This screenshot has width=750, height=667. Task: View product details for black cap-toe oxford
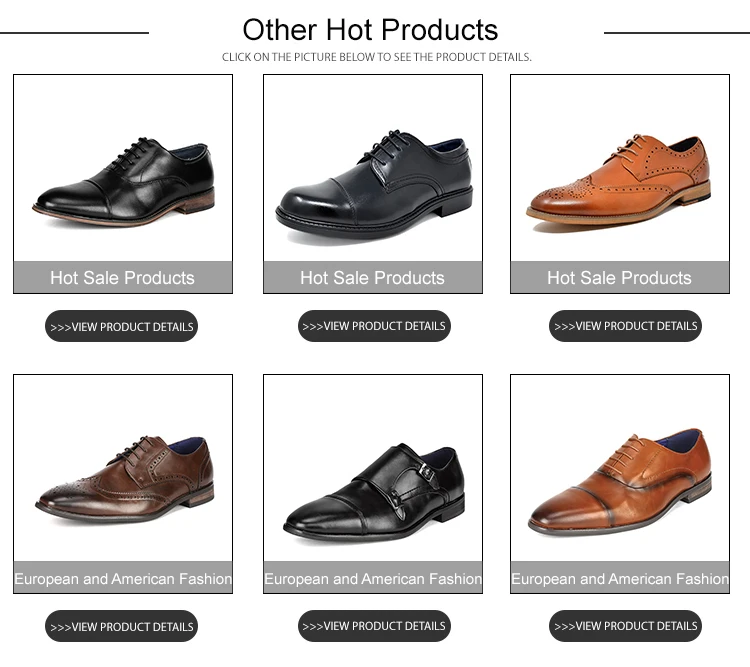(x=121, y=326)
